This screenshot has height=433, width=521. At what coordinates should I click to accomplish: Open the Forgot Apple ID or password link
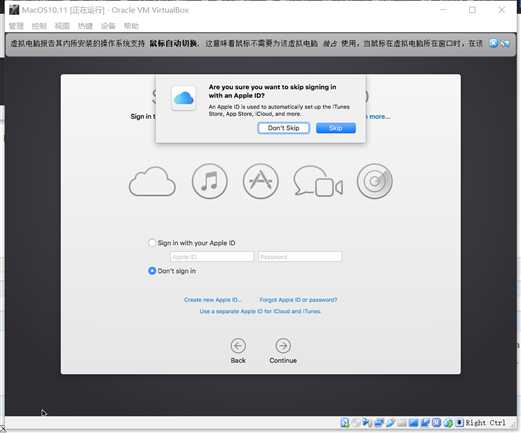tap(298, 300)
